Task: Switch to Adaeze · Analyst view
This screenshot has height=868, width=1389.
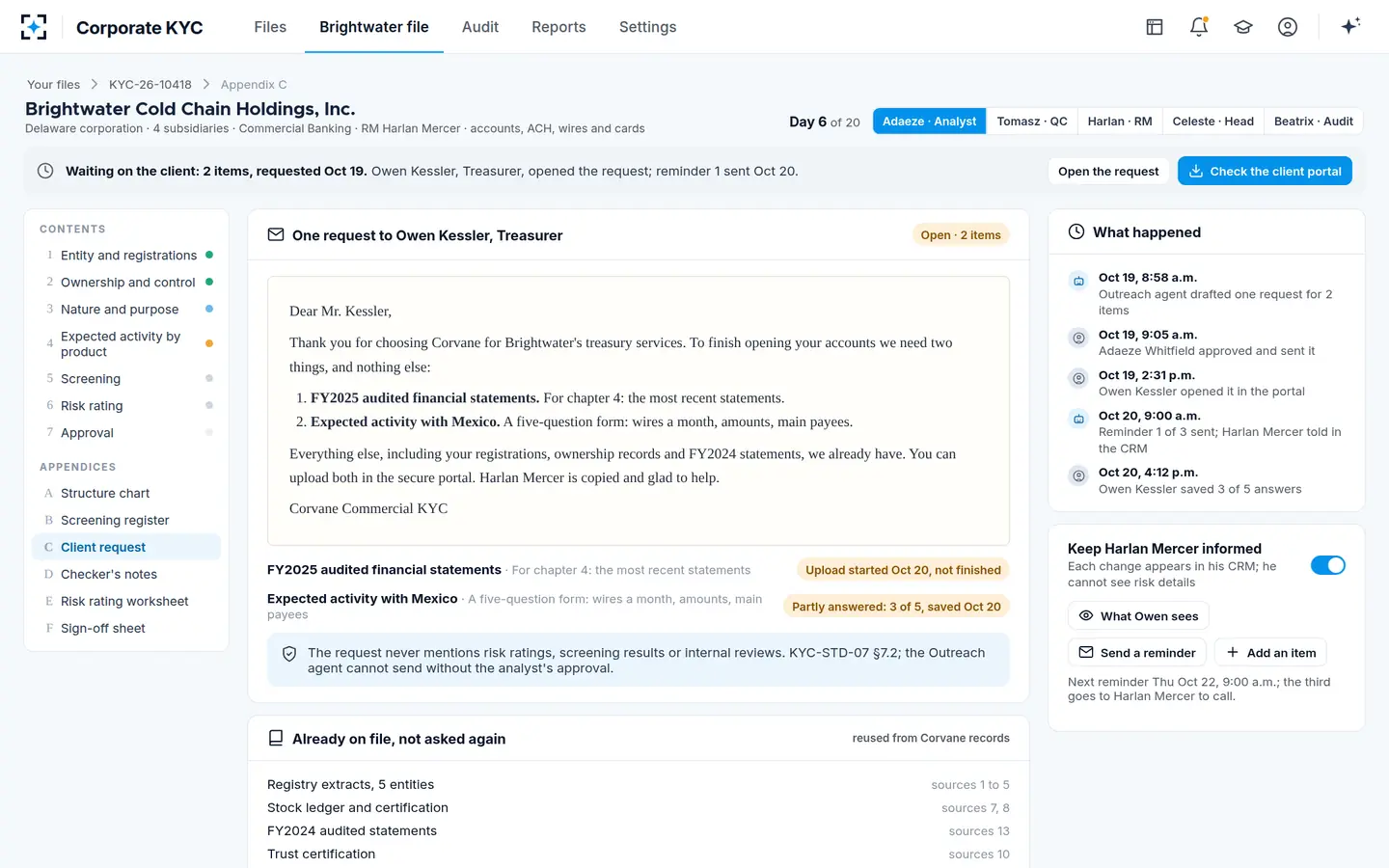Action: pos(929,122)
